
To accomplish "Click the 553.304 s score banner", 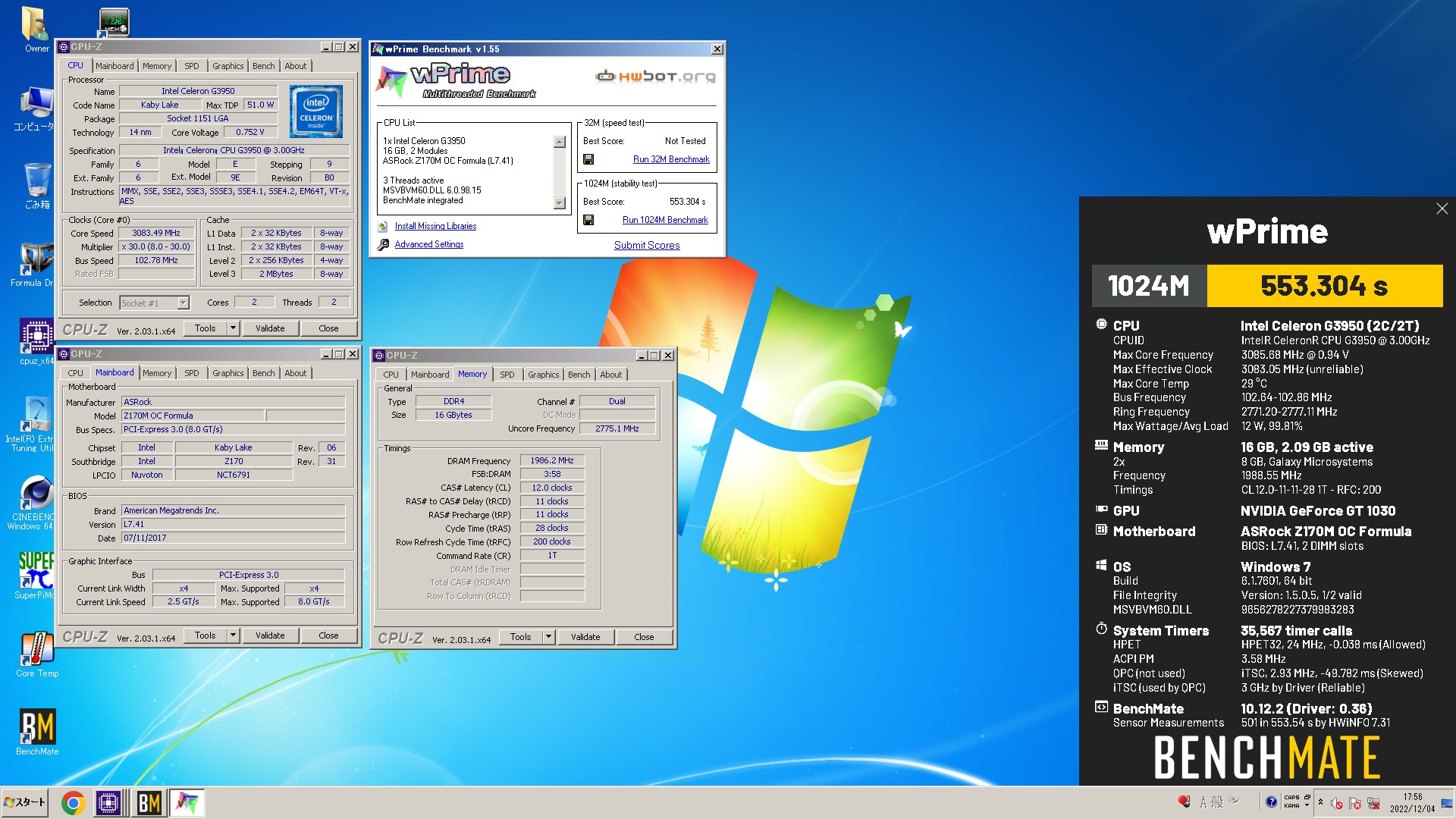I will (x=1324, y=286).
